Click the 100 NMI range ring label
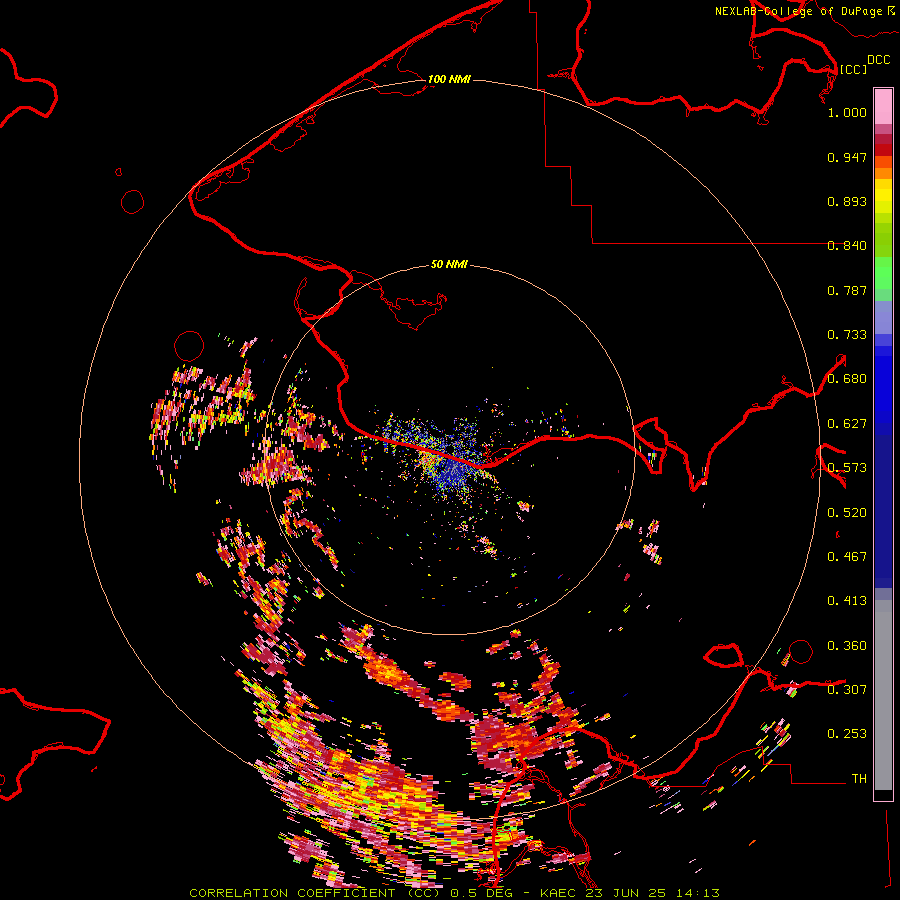This screenshot has width=900, height=900. (449, 79)
